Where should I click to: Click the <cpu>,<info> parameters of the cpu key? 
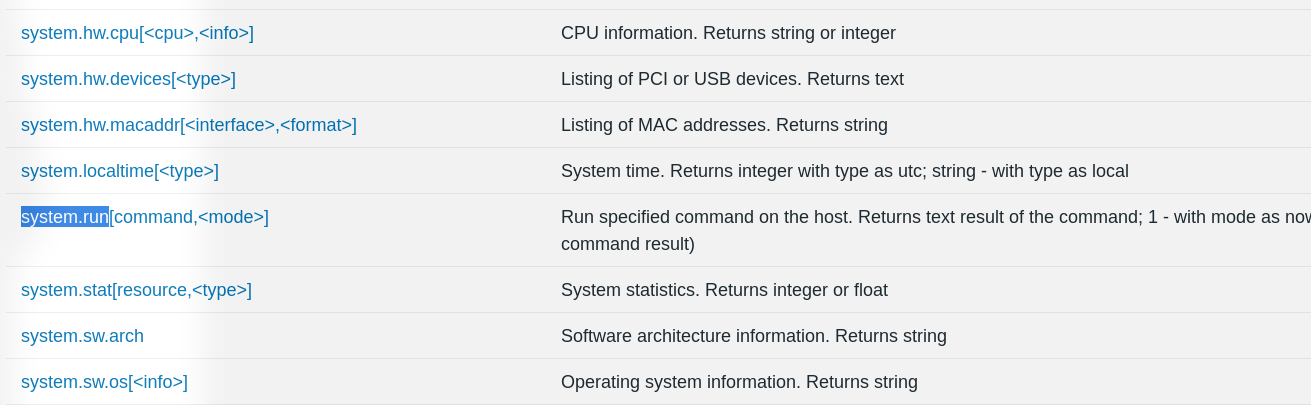click(x=196, y=33)
